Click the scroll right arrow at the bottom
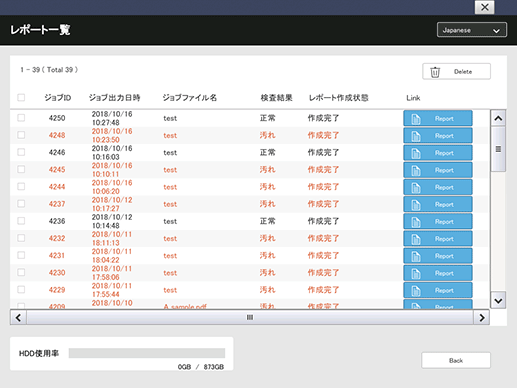Image resolution: width=517 pixels, height=388 pixels. click(x=481, y=318)
